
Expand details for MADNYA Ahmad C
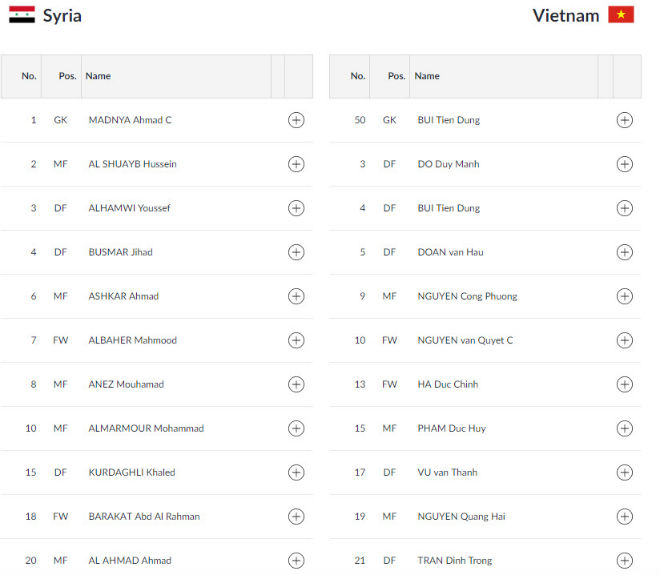coord(296,120)
